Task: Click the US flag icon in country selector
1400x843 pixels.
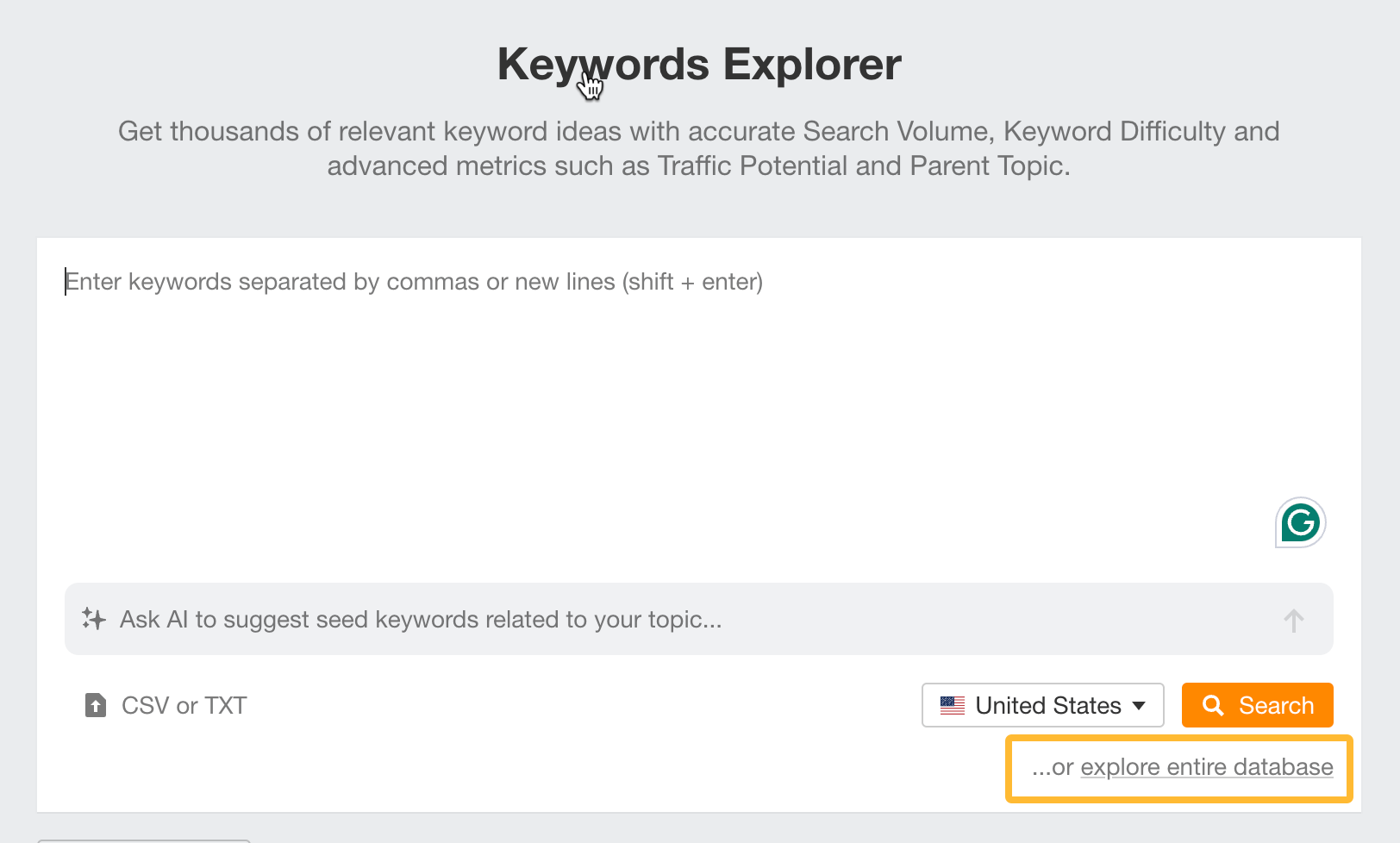Action: tap(953, 706)
